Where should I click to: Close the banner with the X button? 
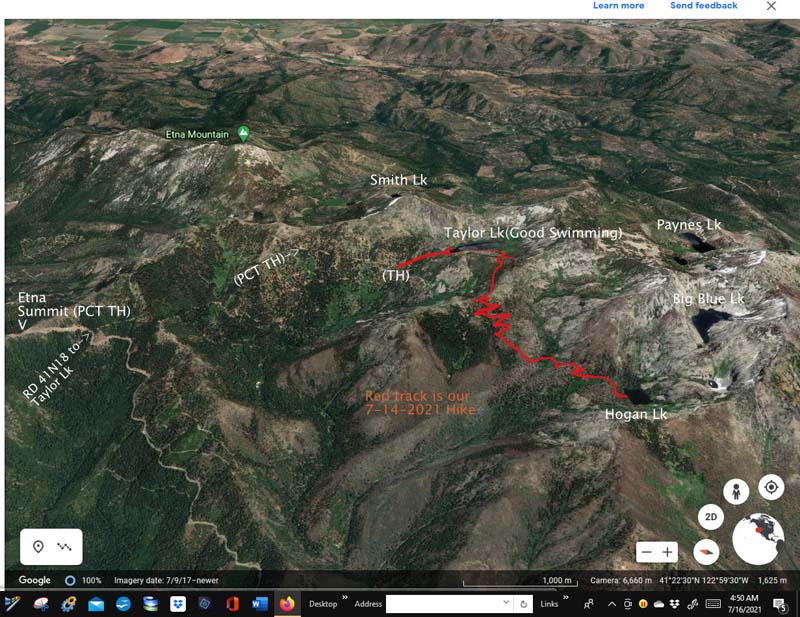click(771, 6)
